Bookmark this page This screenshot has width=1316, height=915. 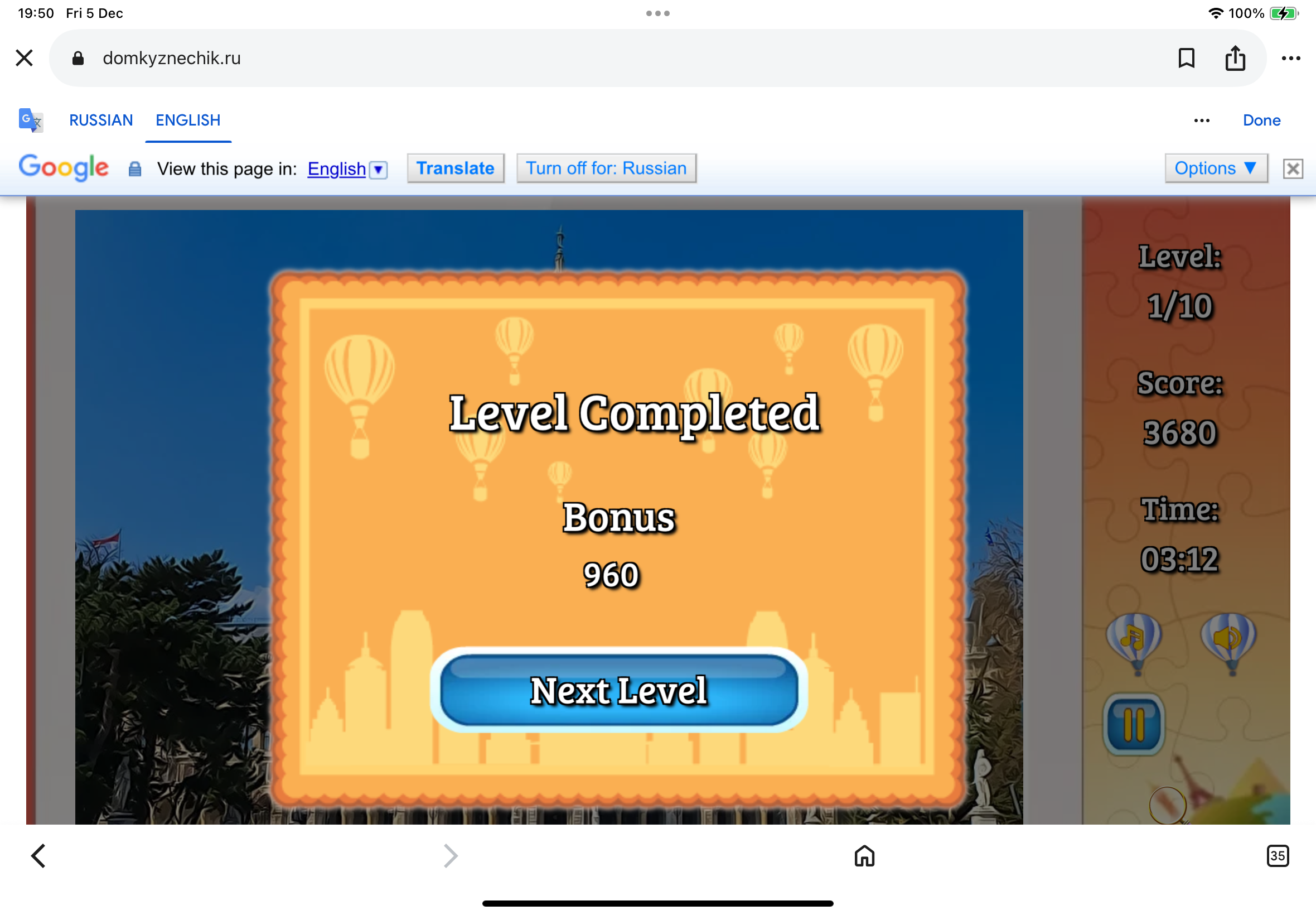(x=1186, y=58)
